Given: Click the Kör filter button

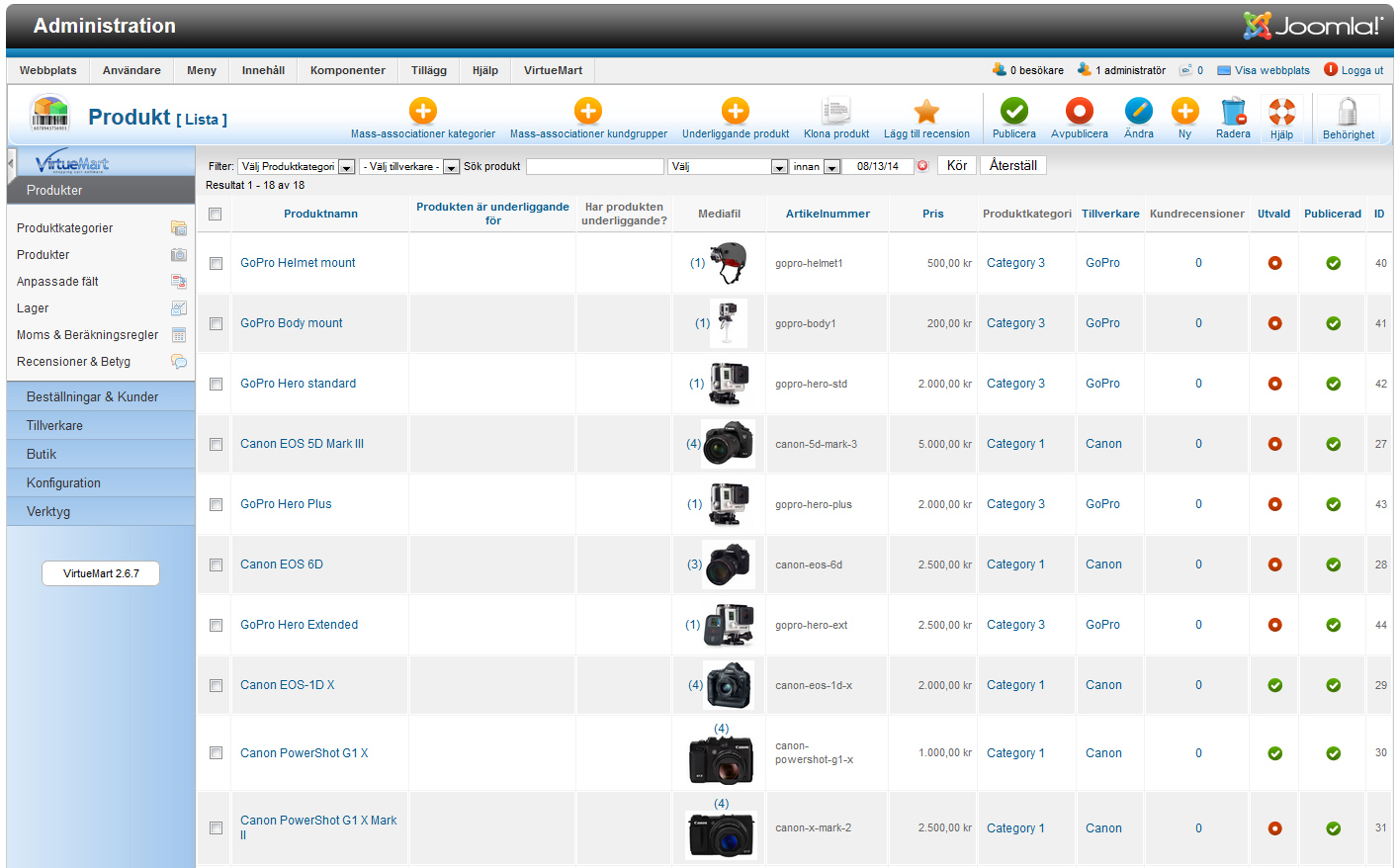Looking at the screenshot, I should click(957, 166).
